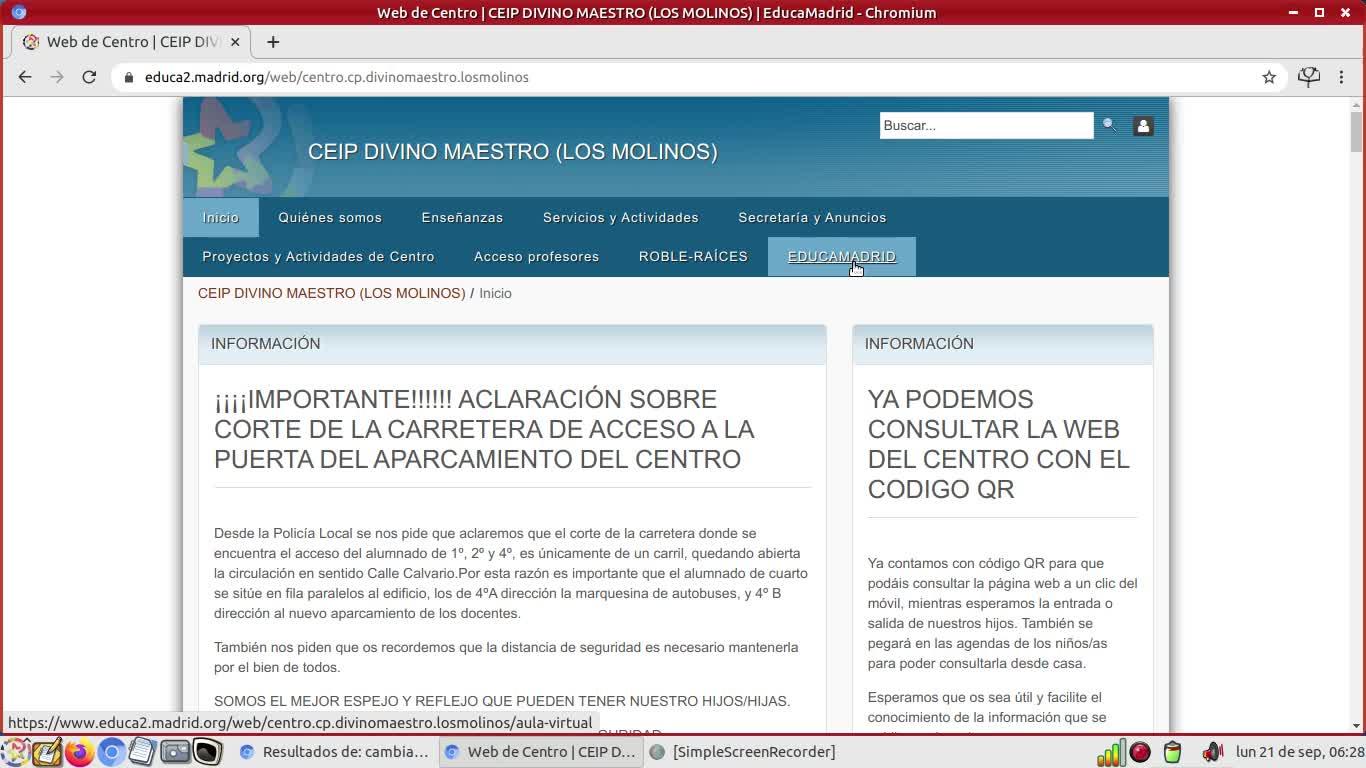This screenshot has width=1366, height=768.
Task: Click the Inicio breadcrumb text
Action: tap(495, 293)
